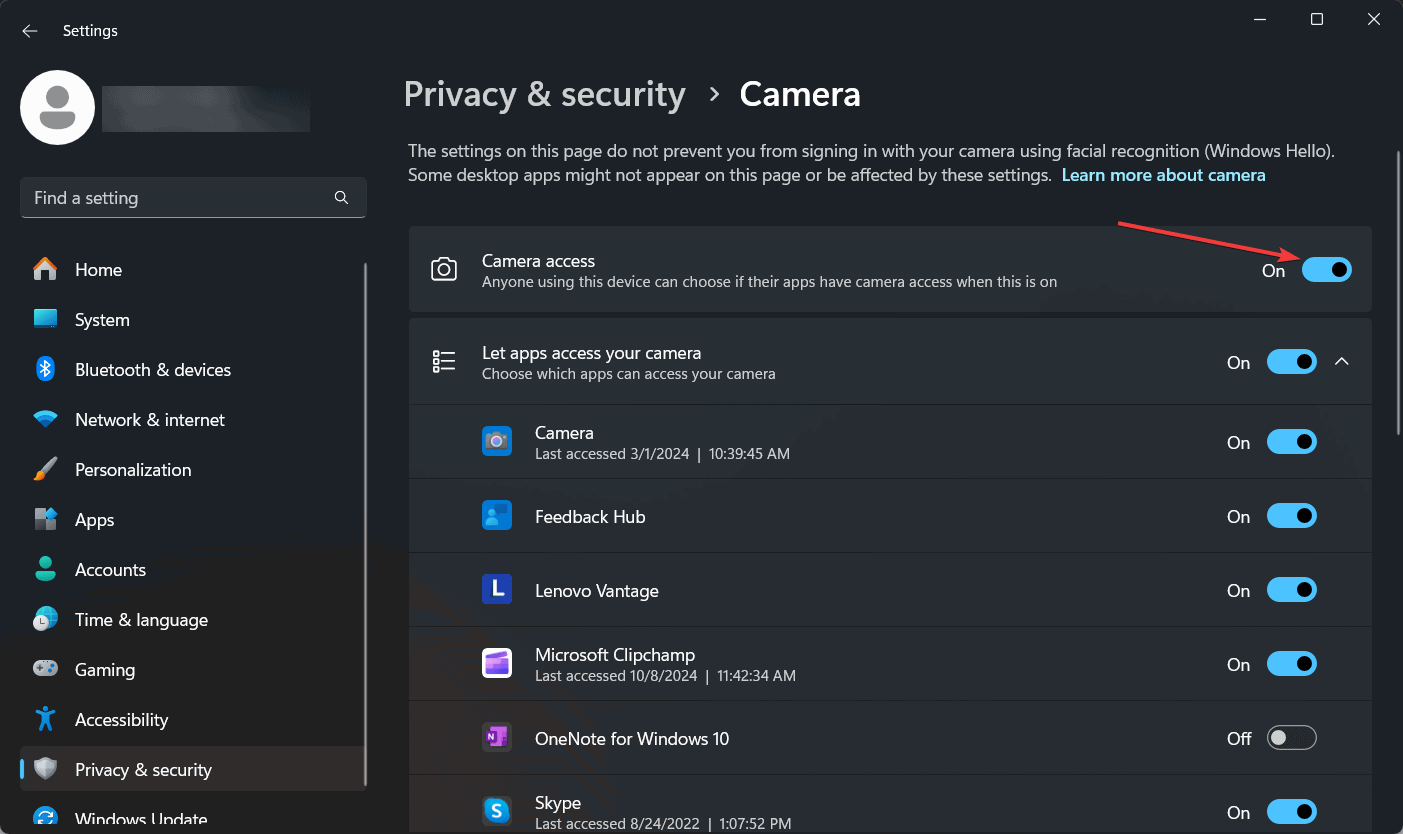Viewport: 1403px width, 834px height.
Task: Click the user profile avatar
Action: [58, 107]
